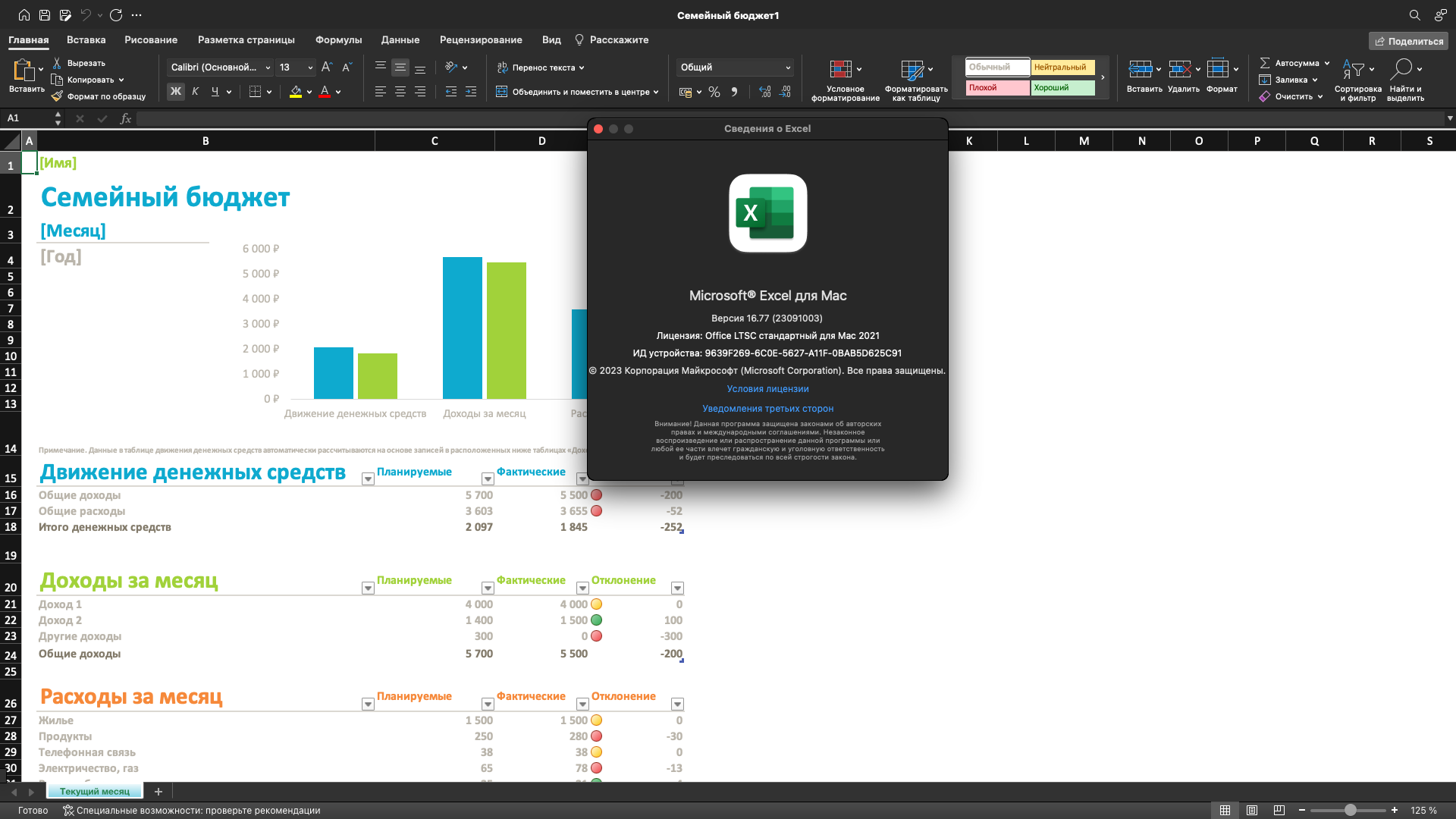Screen dimensions: 1456x819
Task: Open the Условия лицензии link
Action: click(767, 389)
